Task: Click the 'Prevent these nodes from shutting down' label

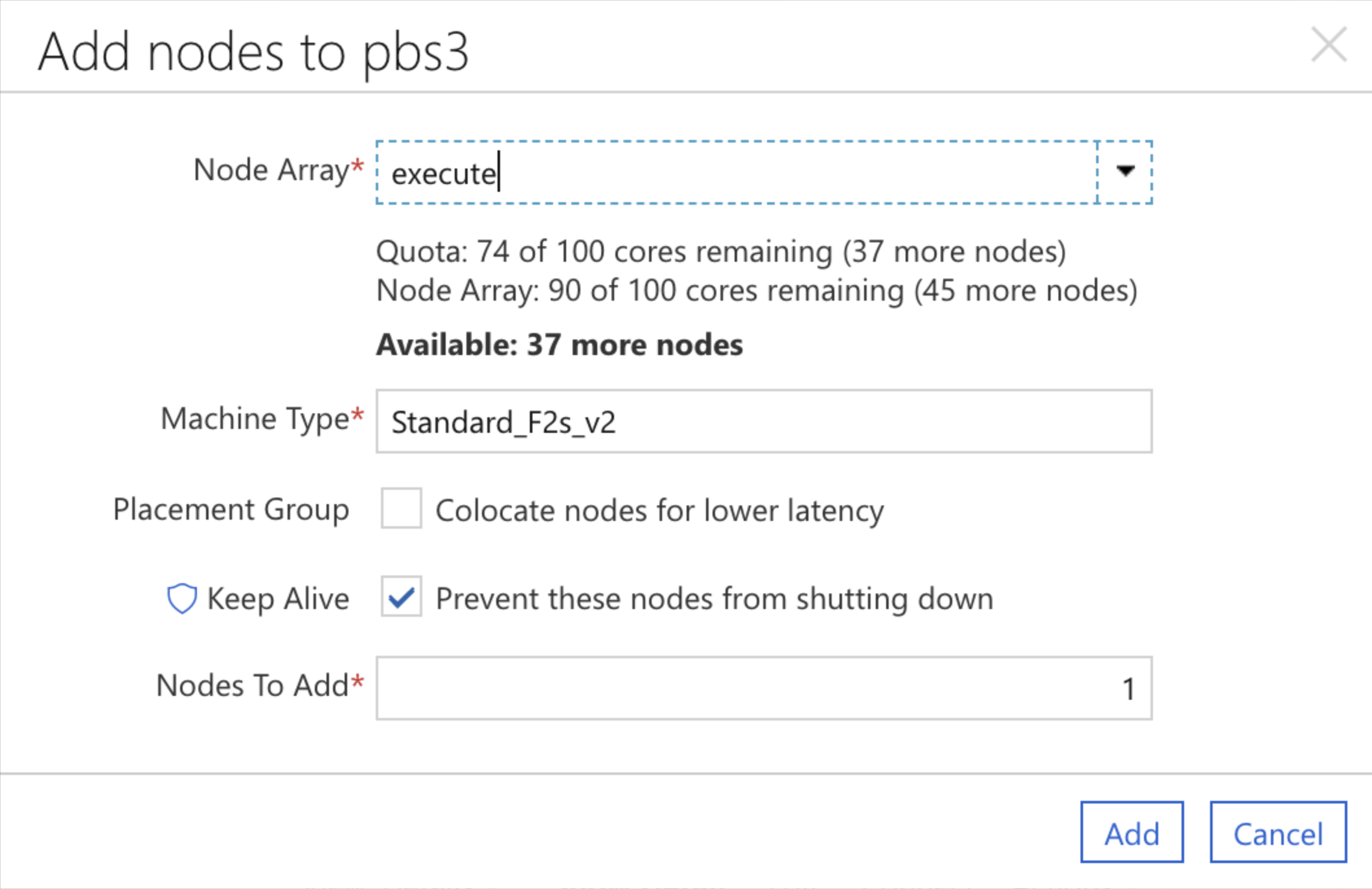Action: 715,599
